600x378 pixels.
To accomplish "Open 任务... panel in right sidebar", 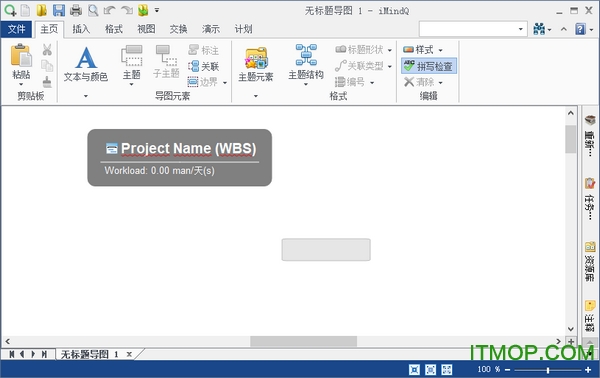I will 590,199.
